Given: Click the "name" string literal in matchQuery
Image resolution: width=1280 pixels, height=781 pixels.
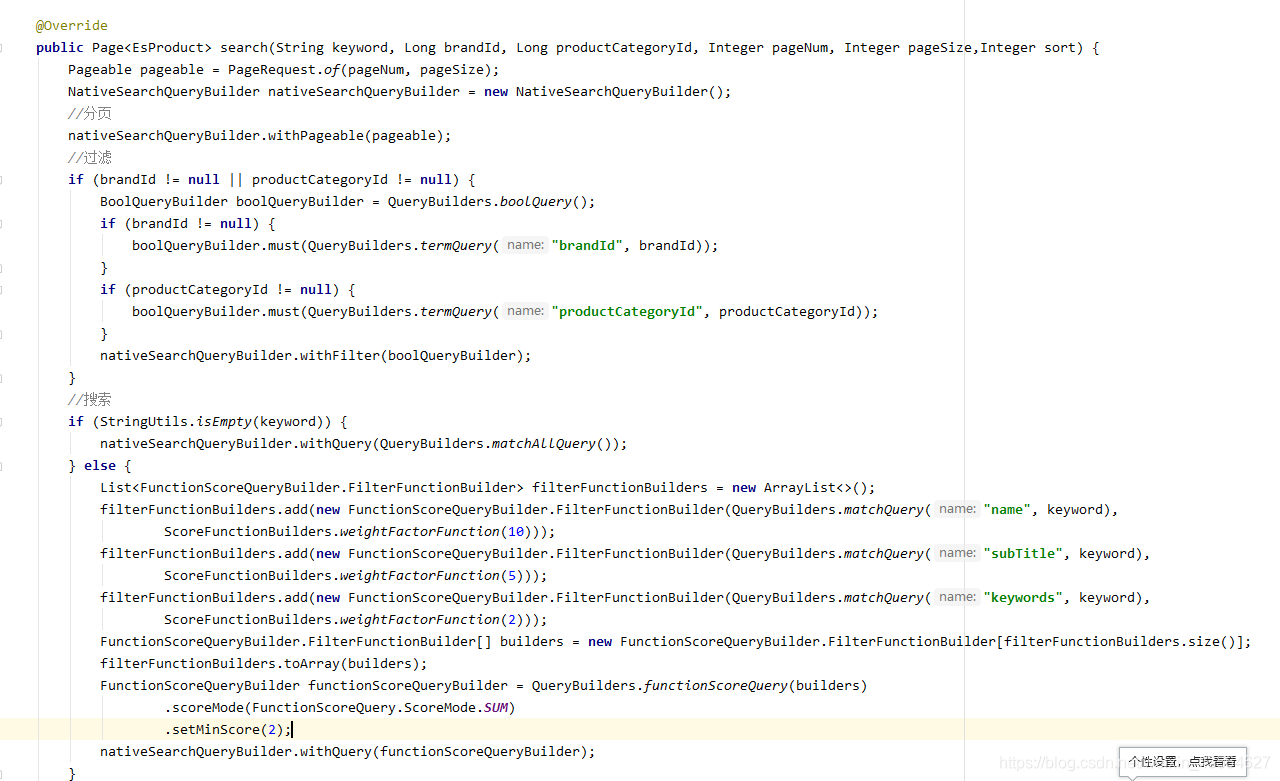Looking at the screenshot, I should coord(1007,509).
